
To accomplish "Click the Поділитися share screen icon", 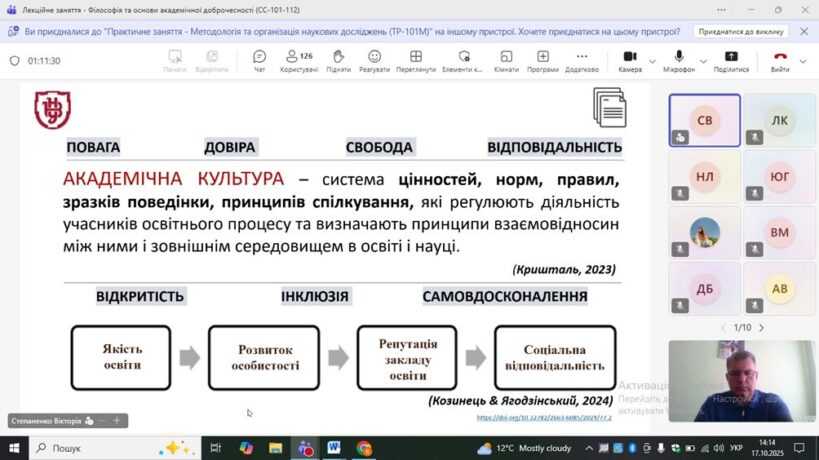I will click(731, 60).
